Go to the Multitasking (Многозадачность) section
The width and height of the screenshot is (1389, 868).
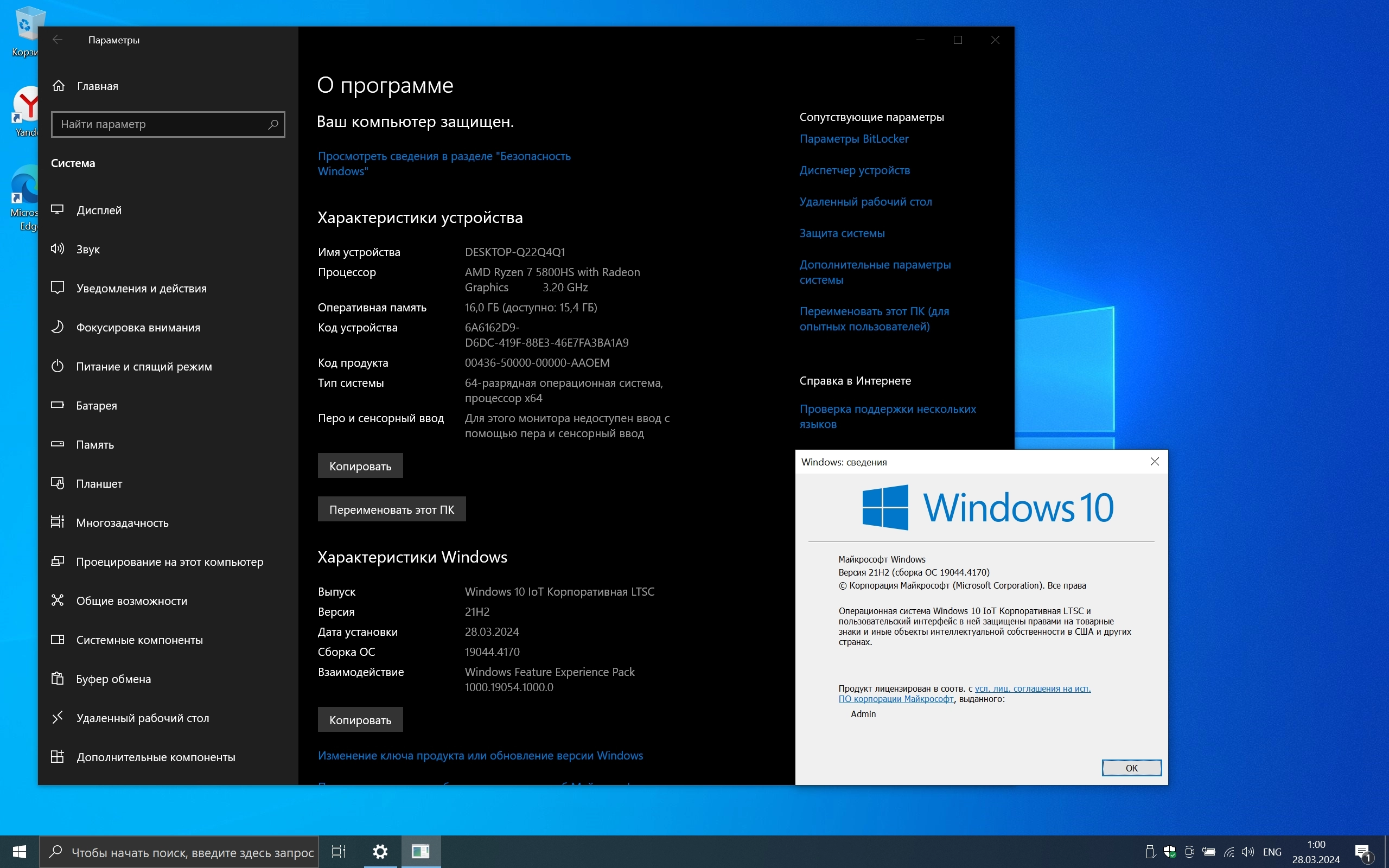122,522
